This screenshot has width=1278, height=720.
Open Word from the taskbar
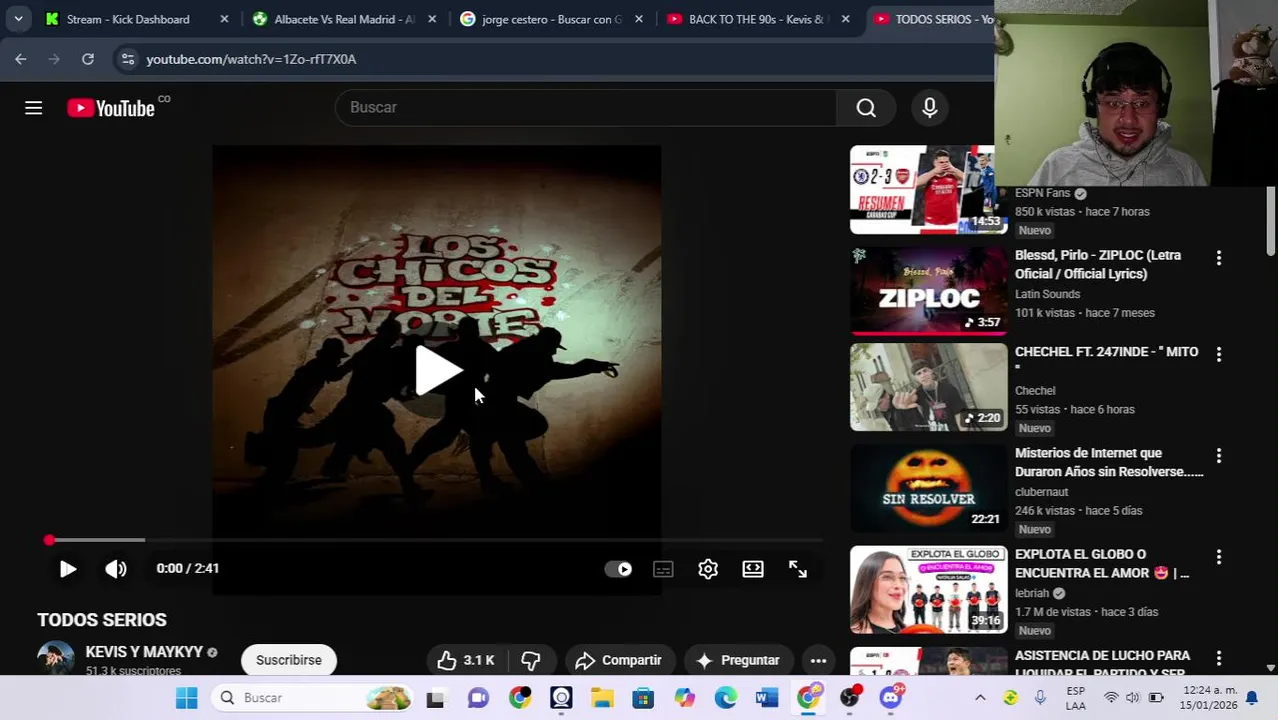click(x=767, y=698)
